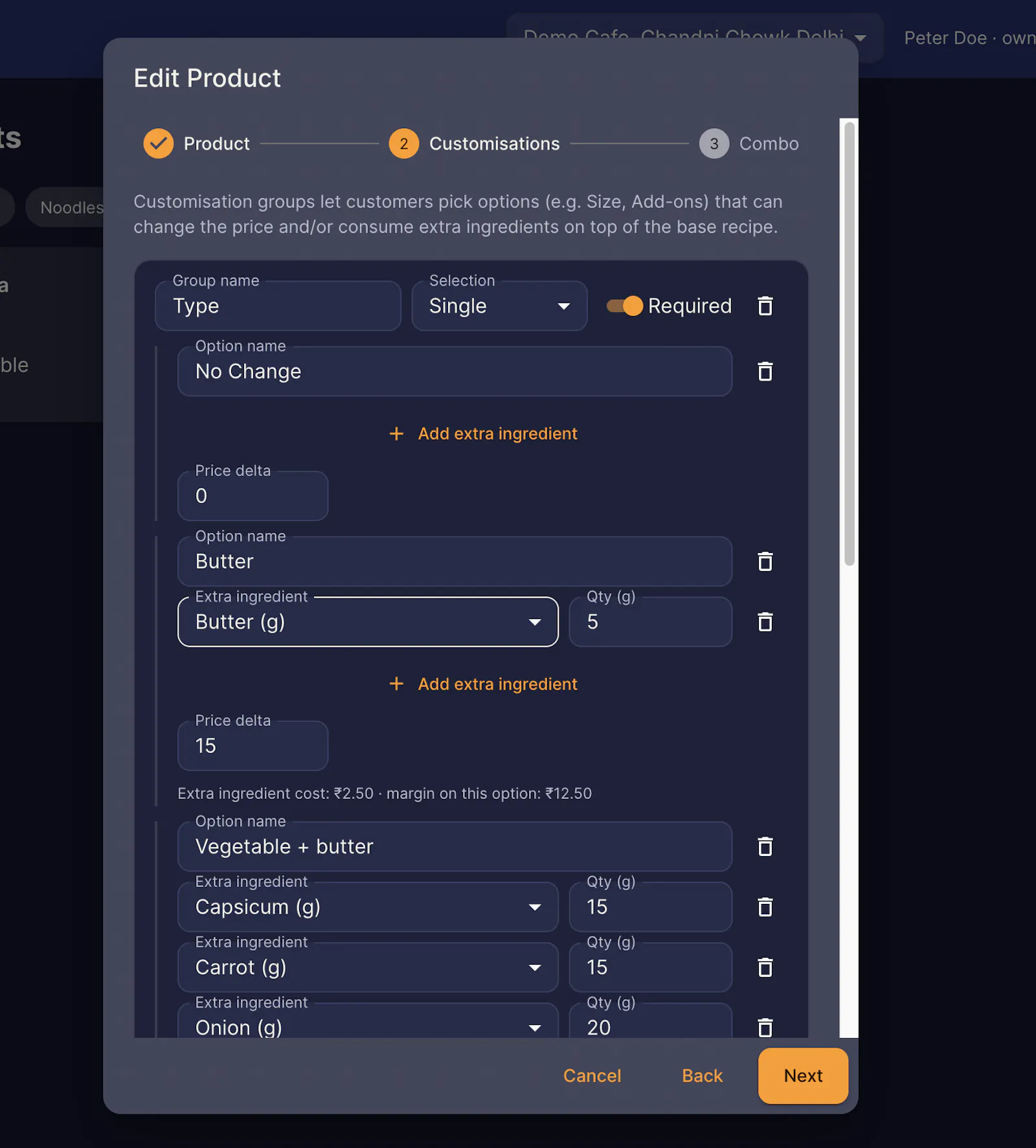Click the completed Product step checkmark
The width and height of the screenshot is (1036, 1148).
coord(159,144)
